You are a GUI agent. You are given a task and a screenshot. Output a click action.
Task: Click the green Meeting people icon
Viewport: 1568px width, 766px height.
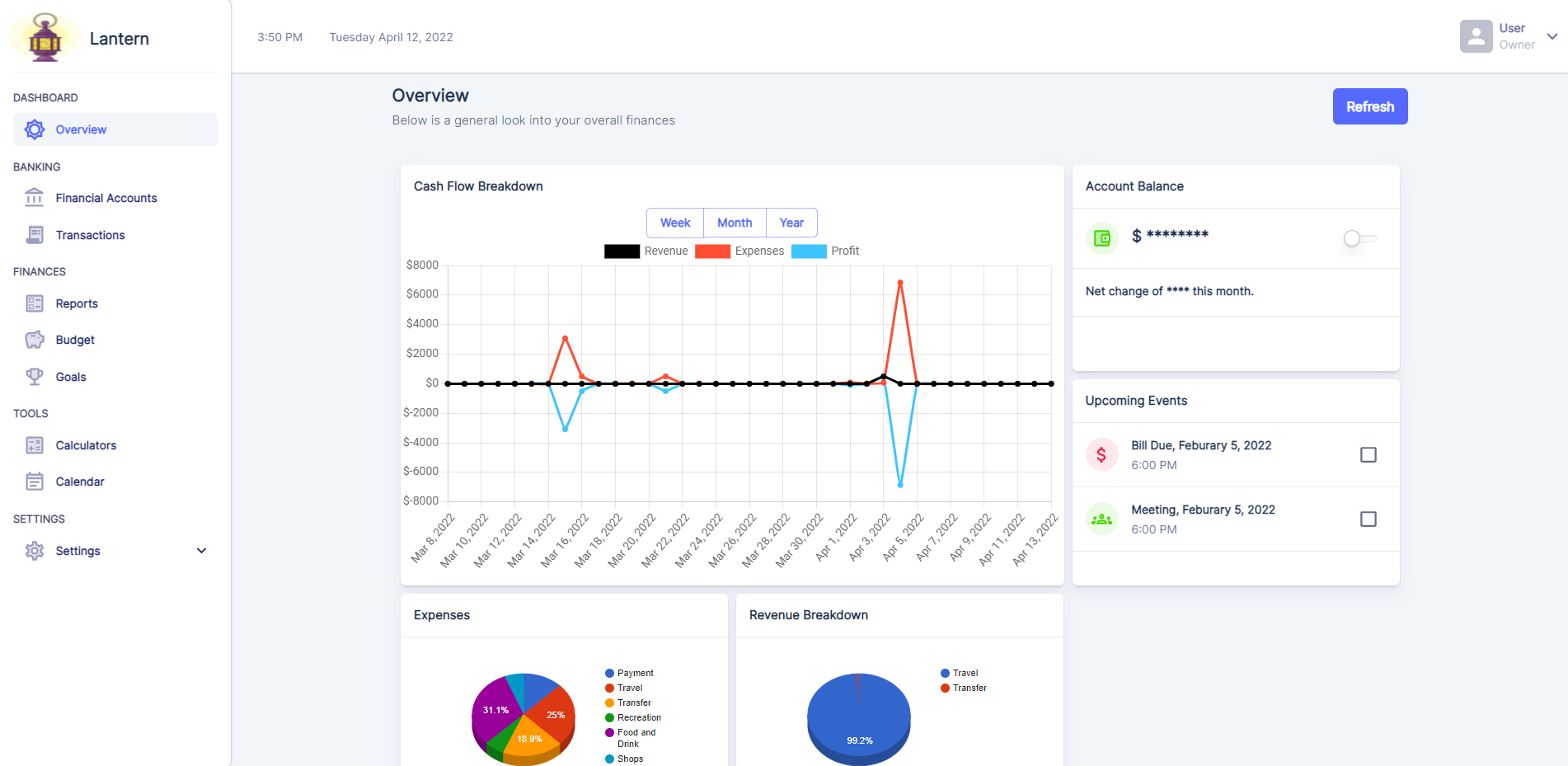pyautogui.click(x=1102, y=519)
